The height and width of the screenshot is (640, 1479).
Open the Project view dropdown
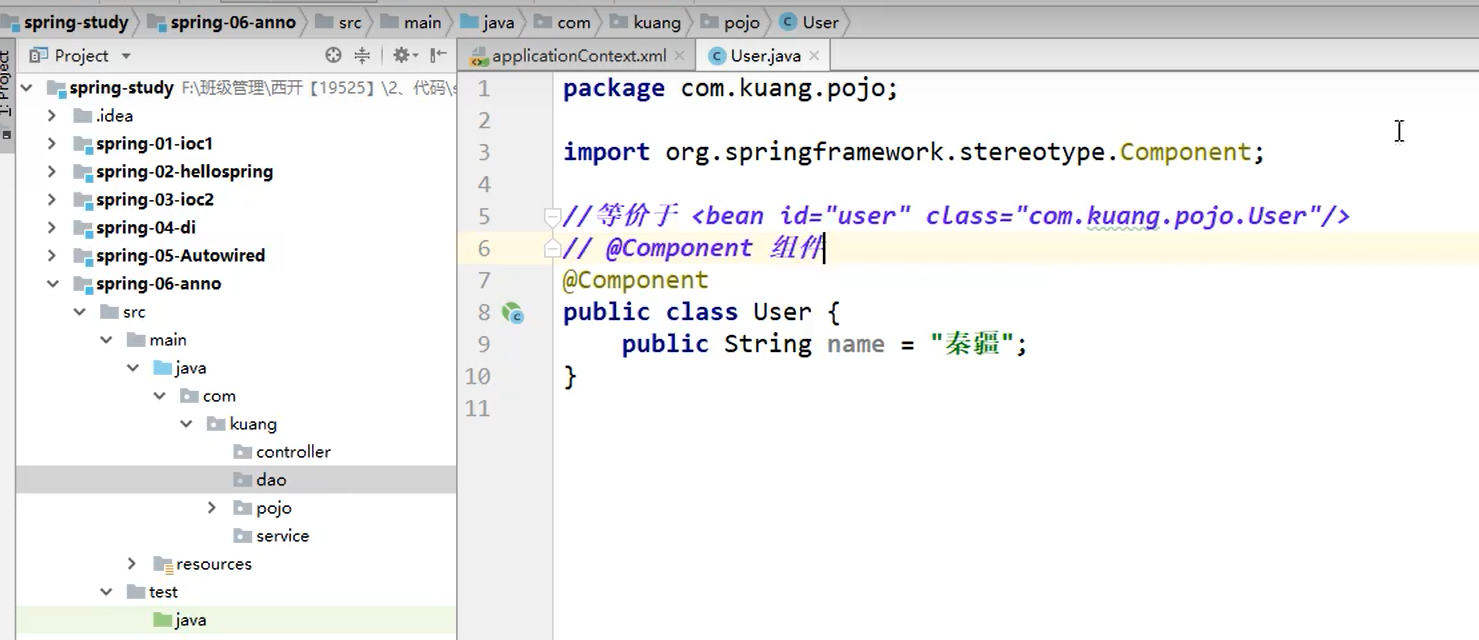tap(126, 57)
